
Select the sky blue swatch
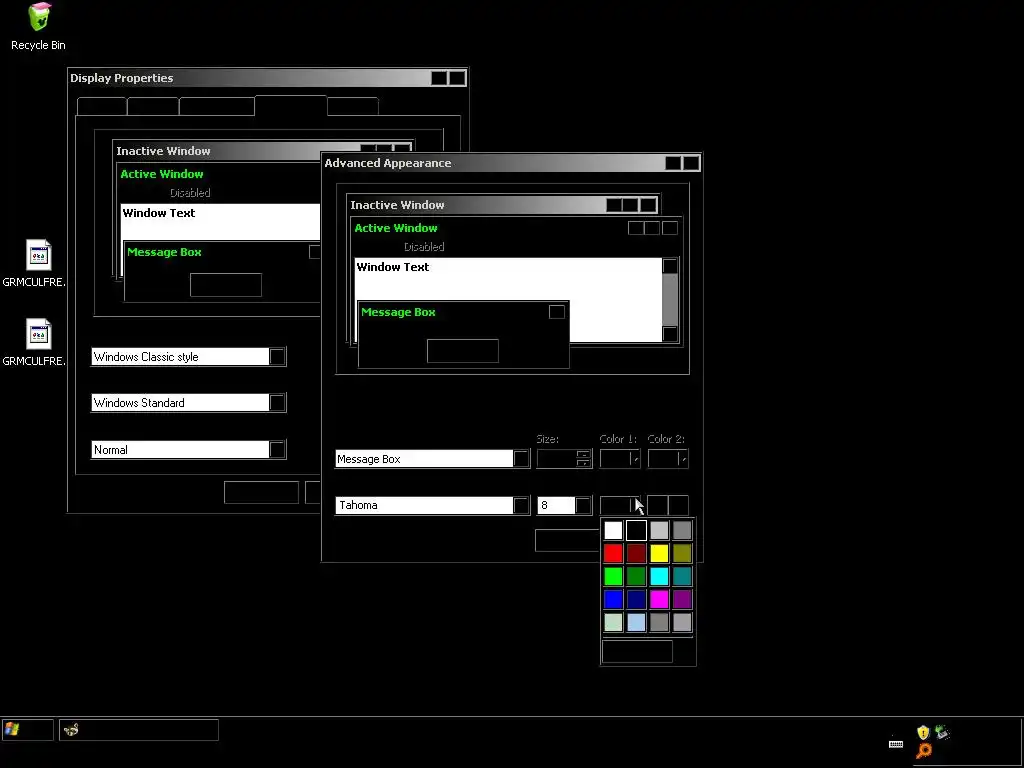(x=636, y=622)
